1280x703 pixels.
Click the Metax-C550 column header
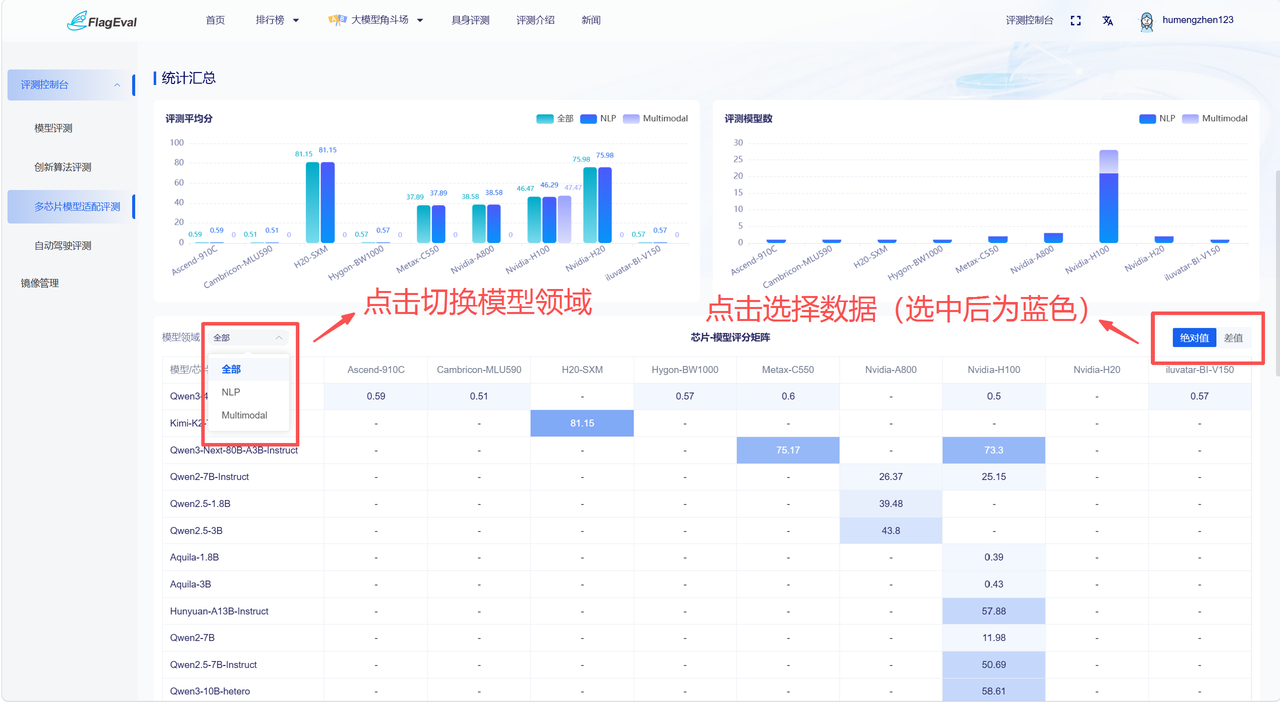tap(788, 370)
